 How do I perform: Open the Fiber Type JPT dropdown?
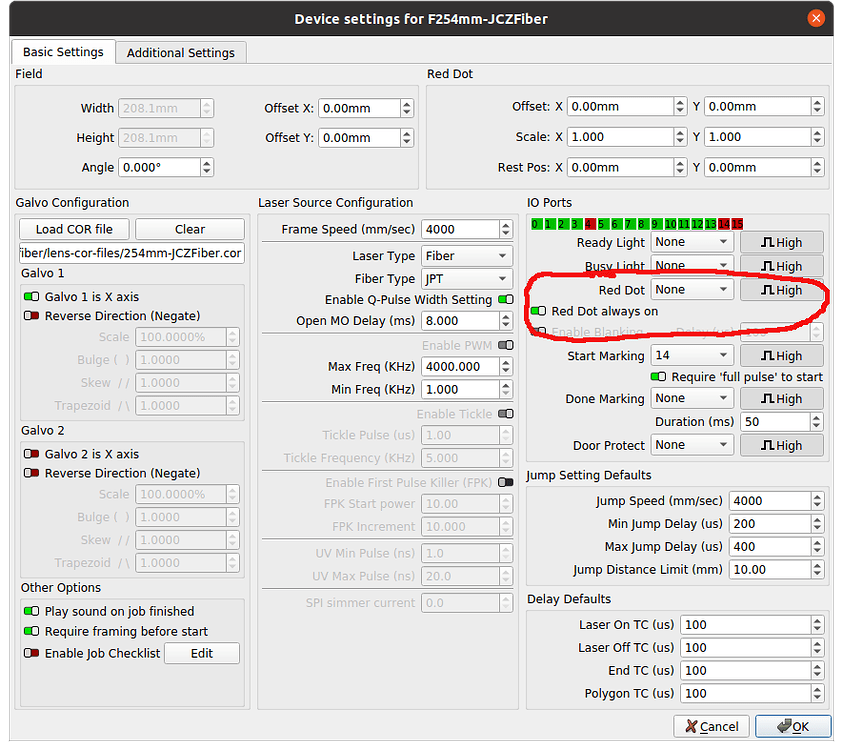(466, 278)
